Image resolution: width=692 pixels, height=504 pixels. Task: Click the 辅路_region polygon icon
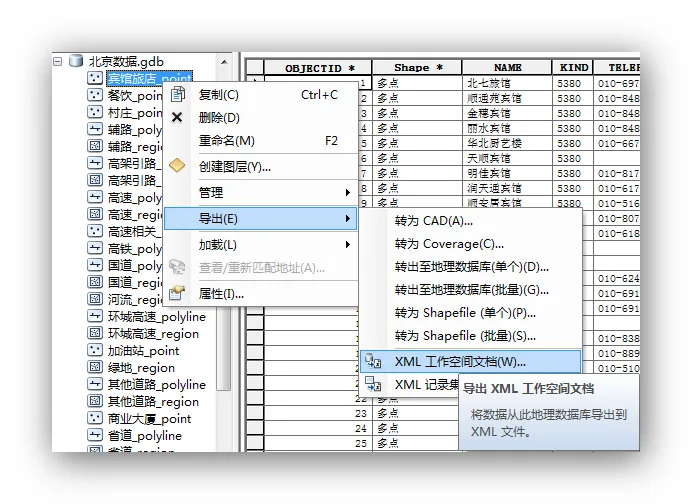click(95, 146)
